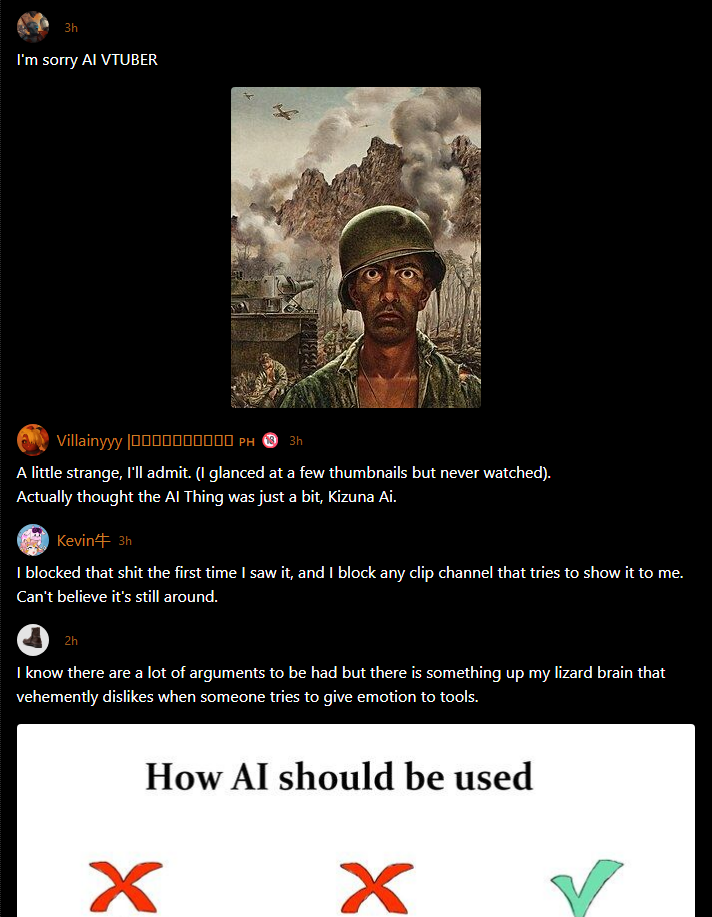
Task: Enlarge the 'How AI should be used' image
Action: [356, 821]
